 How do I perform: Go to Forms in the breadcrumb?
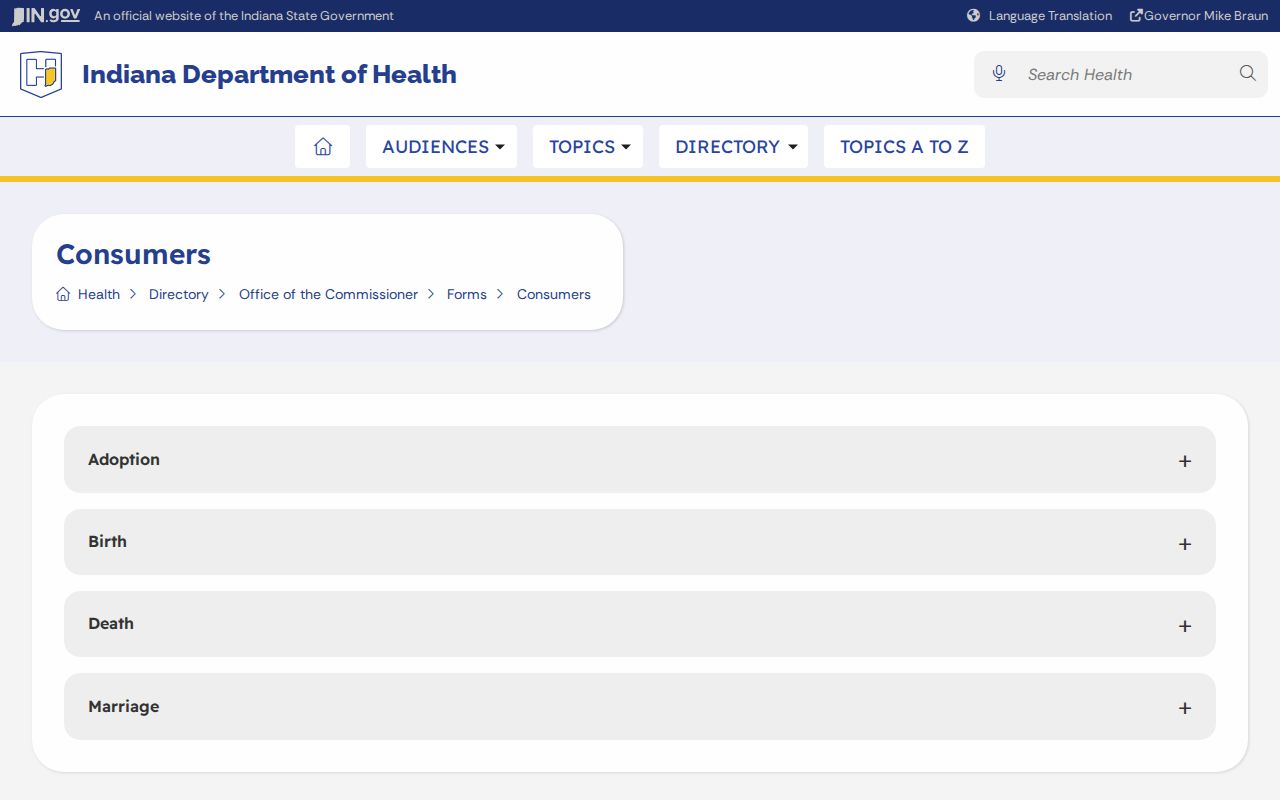(x=467, y=294)
